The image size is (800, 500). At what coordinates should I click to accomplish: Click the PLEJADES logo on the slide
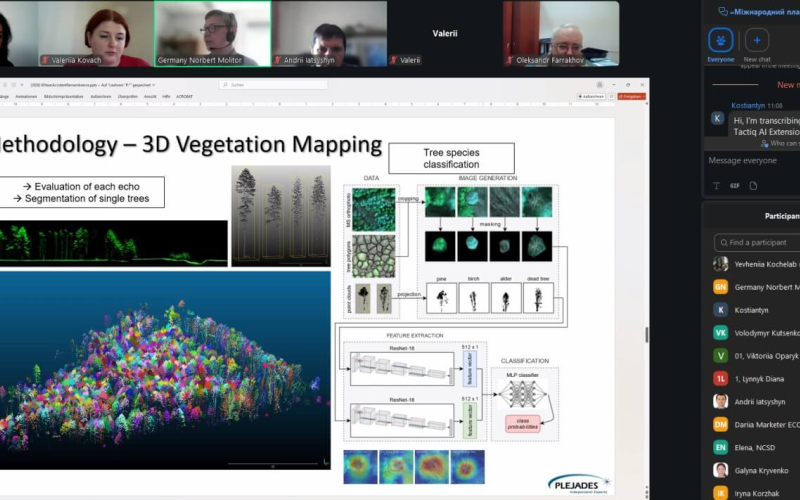[580, 484]
